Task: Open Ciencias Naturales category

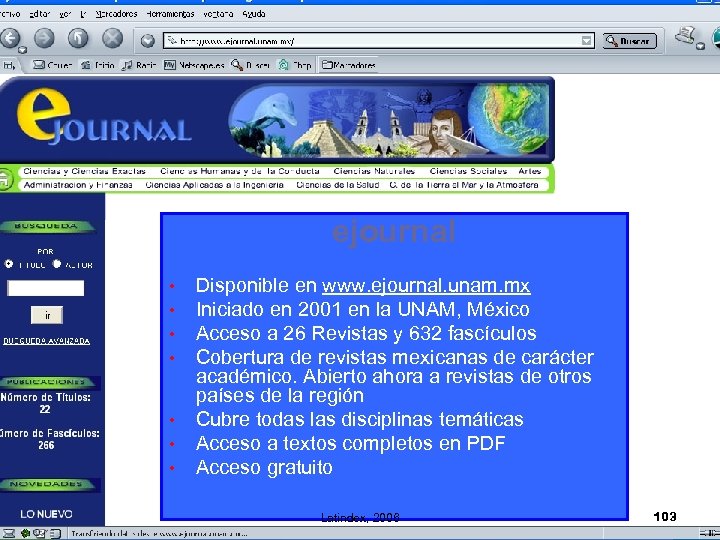Action: pos(374,171)
